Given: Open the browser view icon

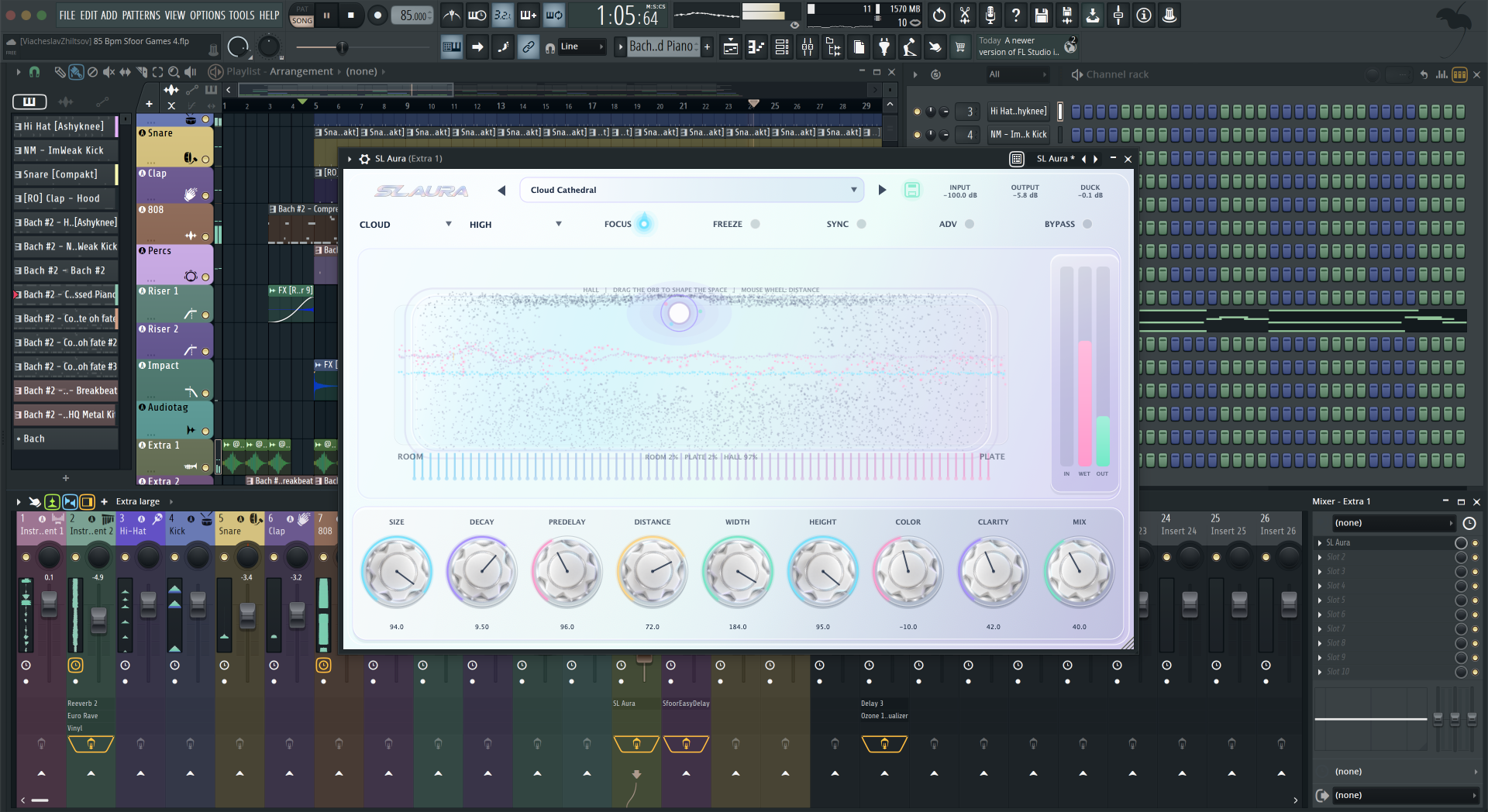Looking at the screenshot, I should 833,47.
